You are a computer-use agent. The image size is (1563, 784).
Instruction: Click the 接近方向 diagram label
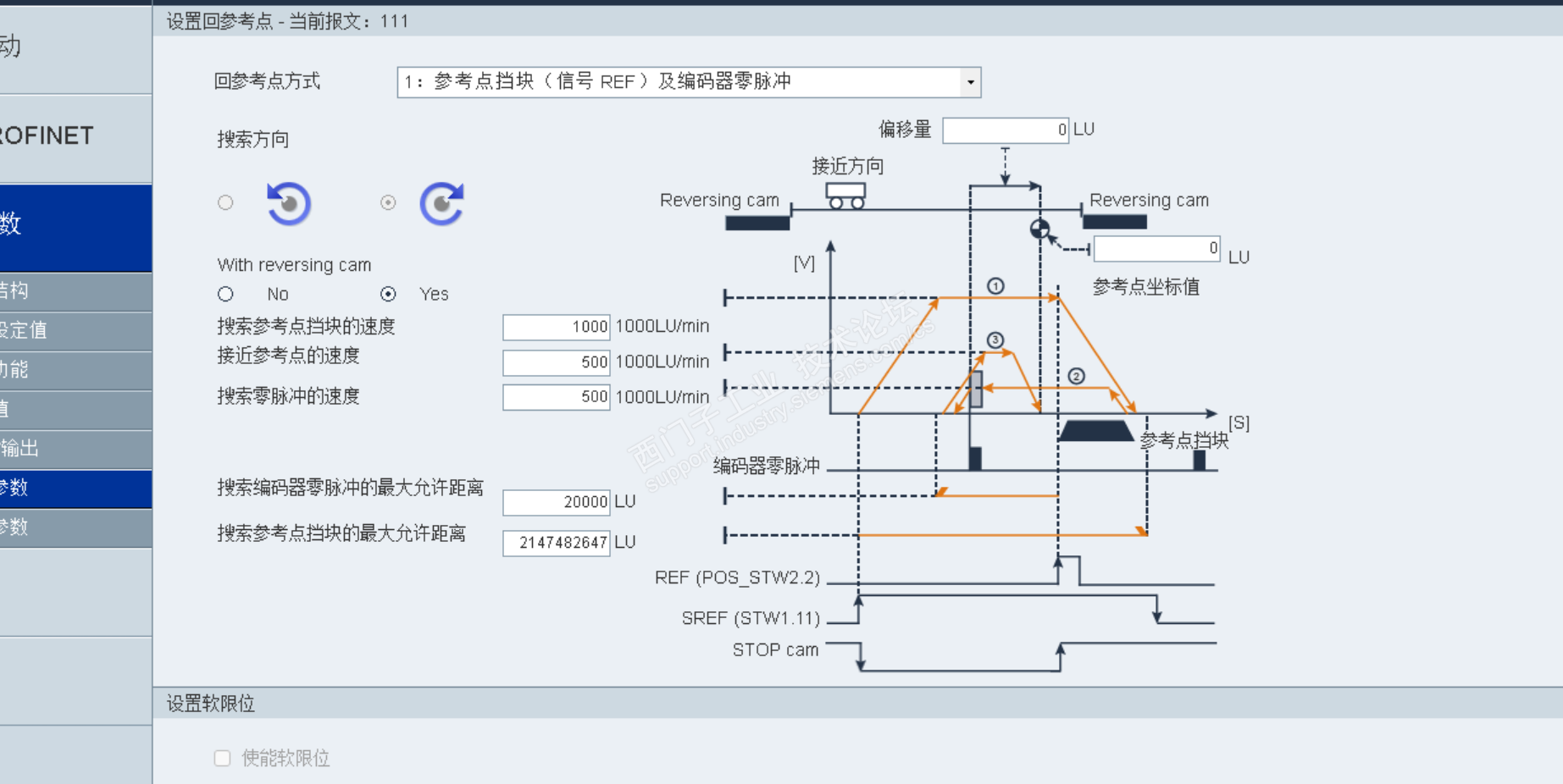[x=848, y=166]
